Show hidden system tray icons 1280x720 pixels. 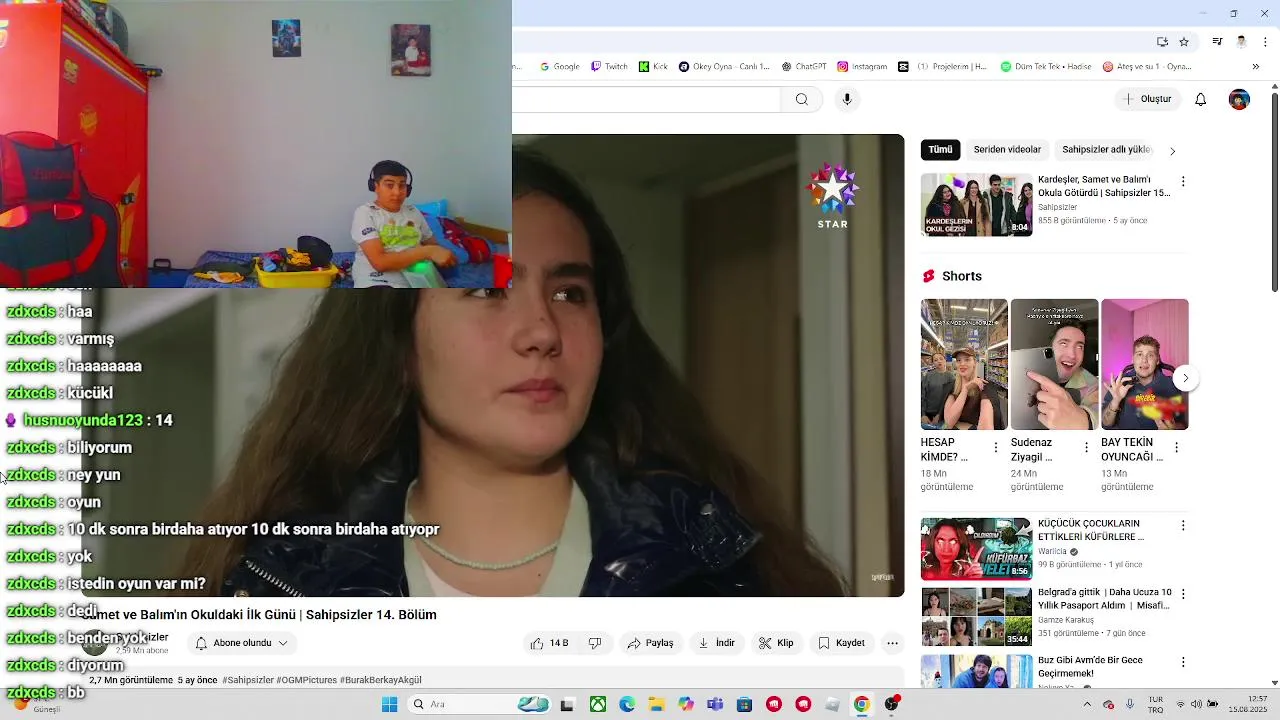coord(1087,704)
